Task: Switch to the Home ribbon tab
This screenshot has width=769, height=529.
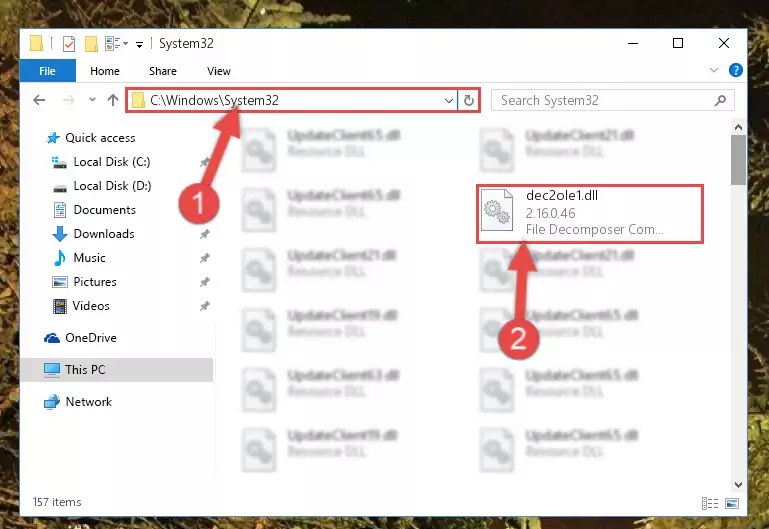Action: point(104,71)
